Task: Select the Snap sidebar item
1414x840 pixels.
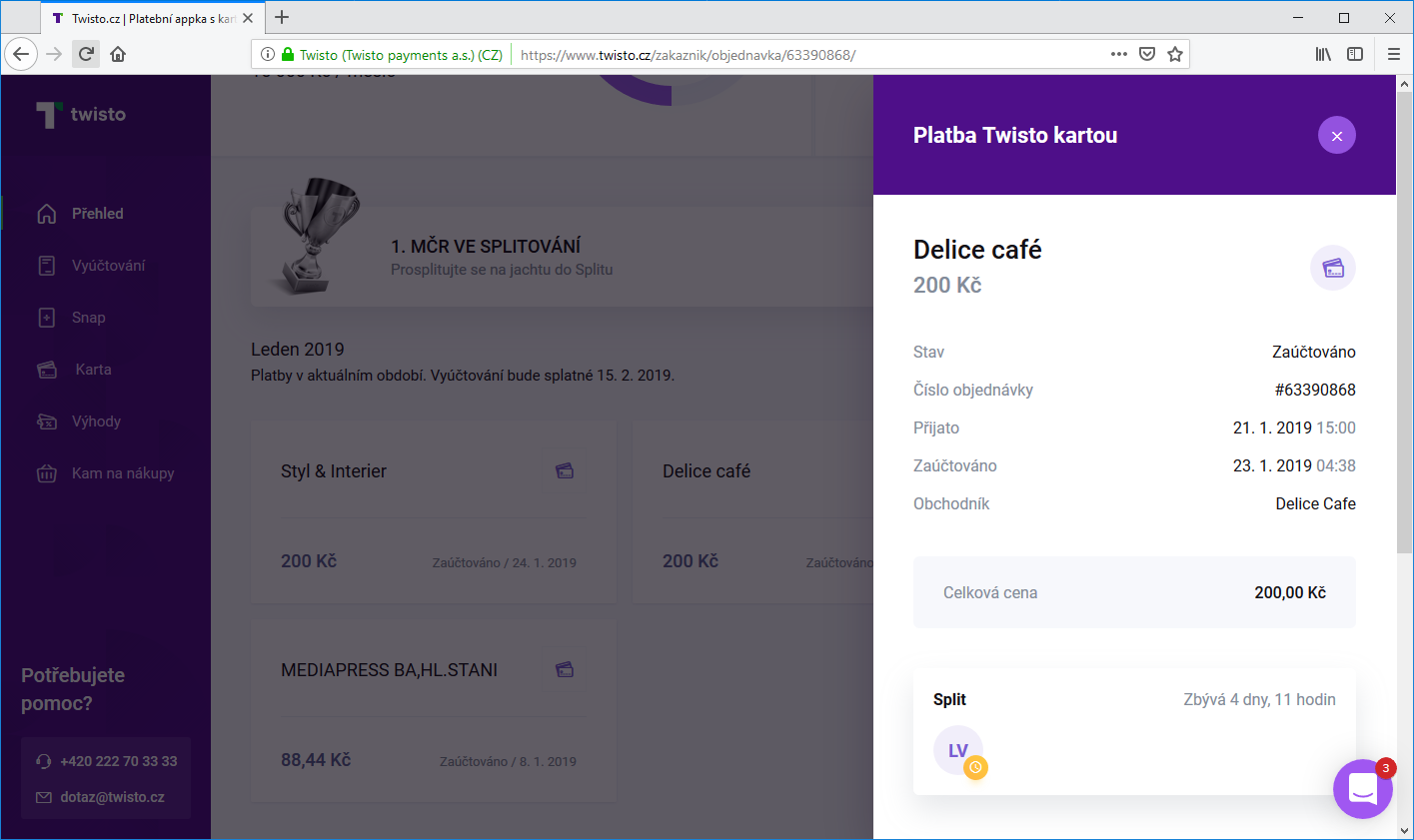Action: pos(71,318)
